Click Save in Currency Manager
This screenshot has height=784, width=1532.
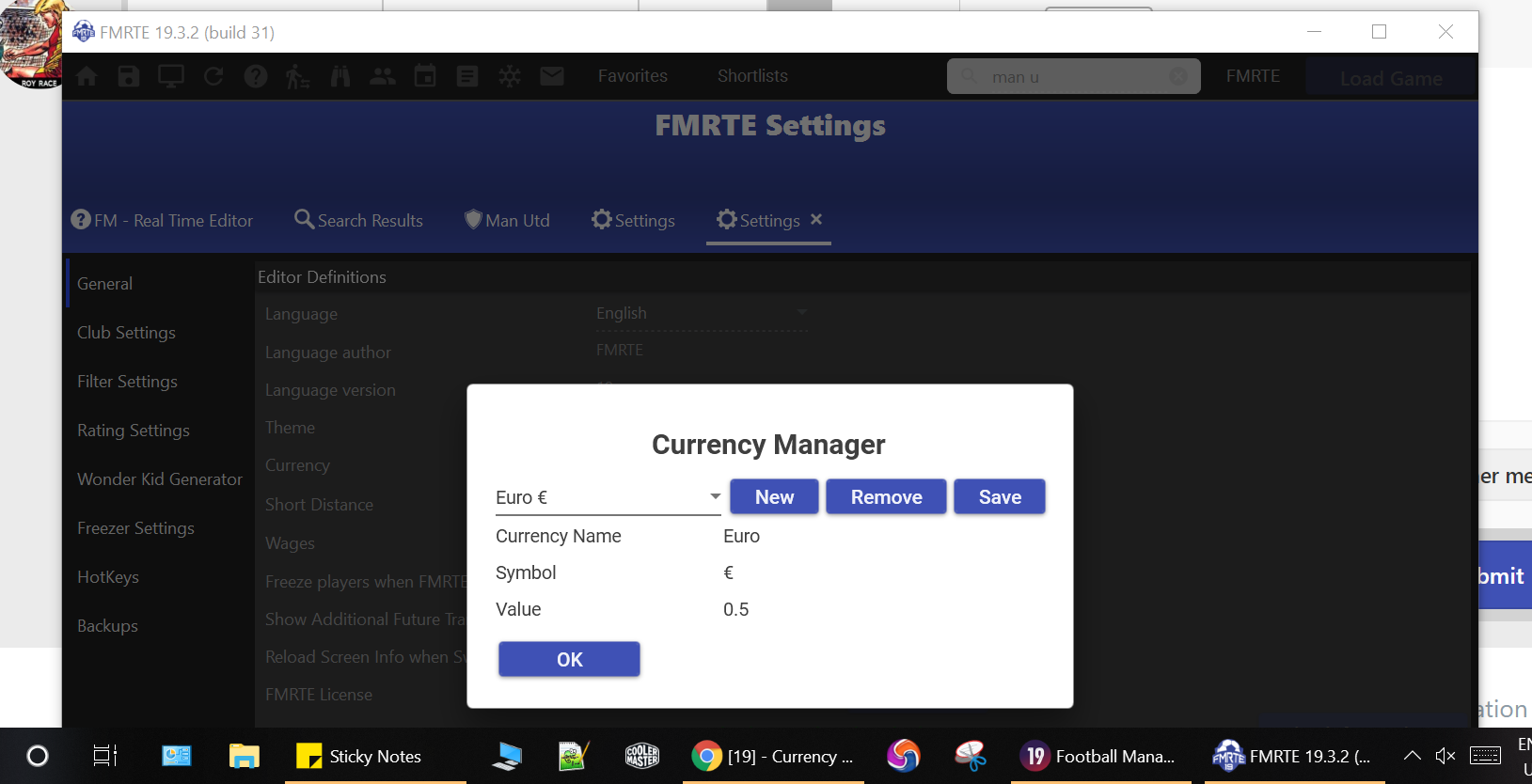click(x=1000, y=496)
